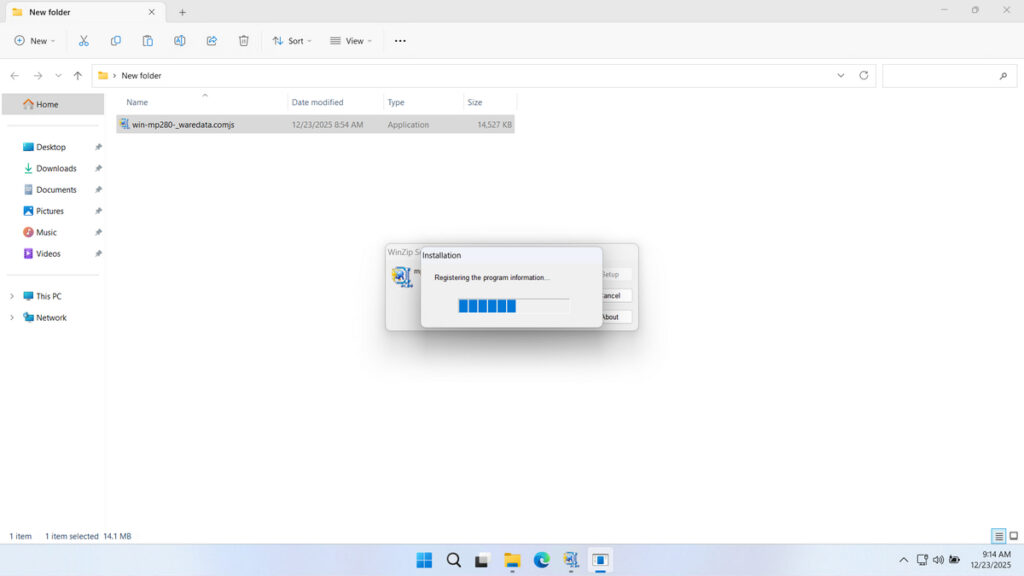Expand This PC in the navigation pane
This screenshot has width=1024, height=576.
coord(12,296)
